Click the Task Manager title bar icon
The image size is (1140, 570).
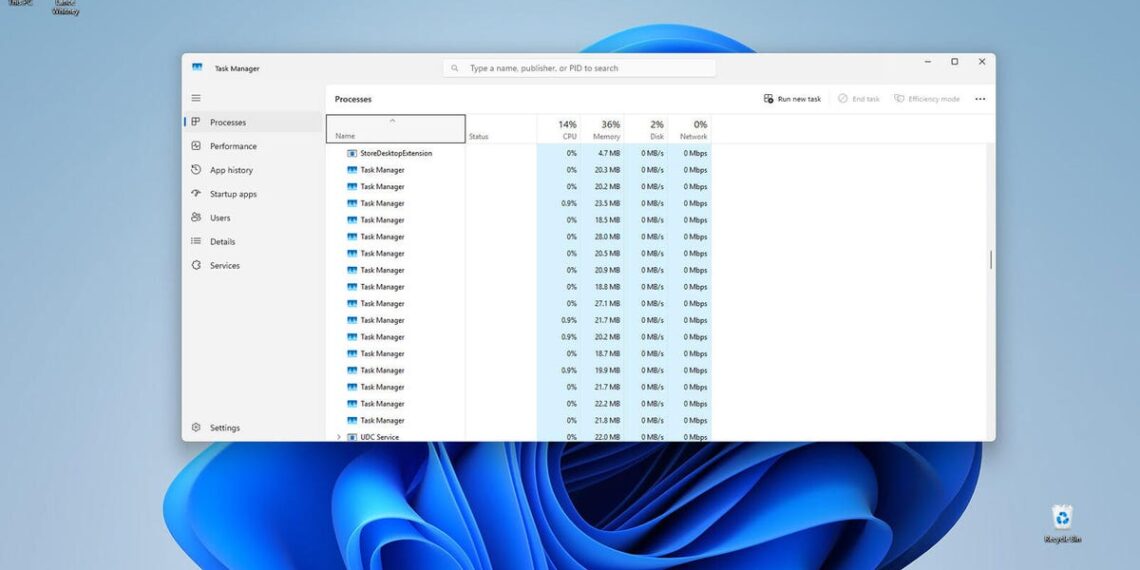click(197, 68)
